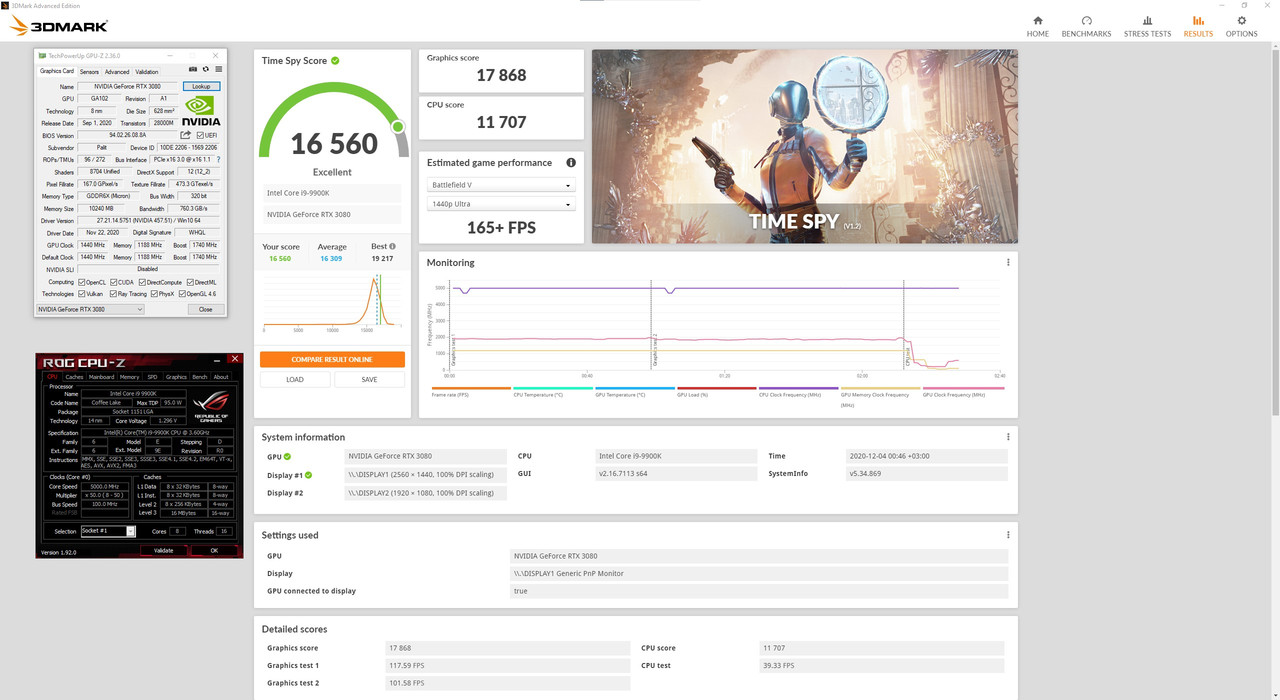
Task: Open the 1440p Ultra preset dropdown
Action: click(501, 204)
